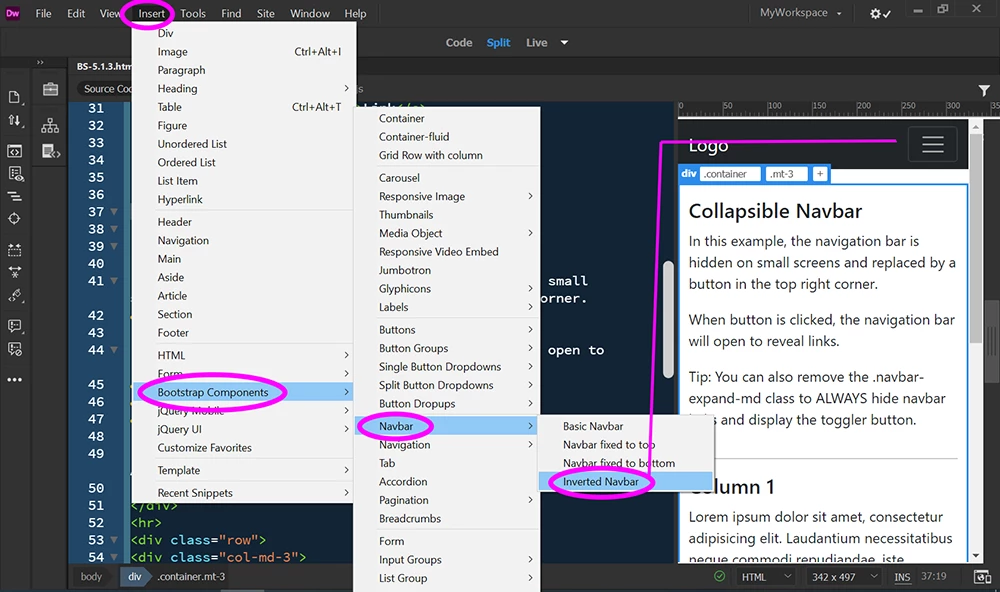Expand the Heading submenu in Insert menu
Screen dimensions: 1000x592
pyautogui.click(x=243, y=89)
